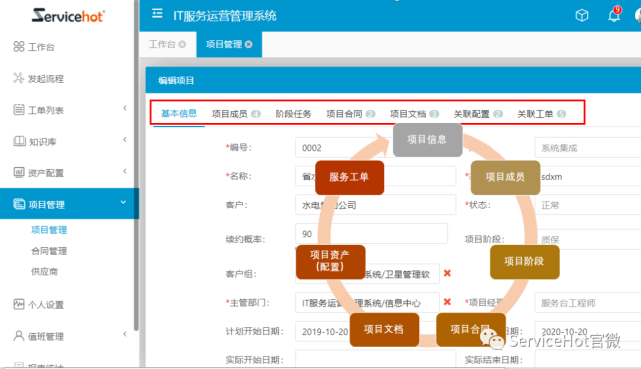Click the 客户 input field
This screenshot has height=369, width=641.
pos(375,205)
